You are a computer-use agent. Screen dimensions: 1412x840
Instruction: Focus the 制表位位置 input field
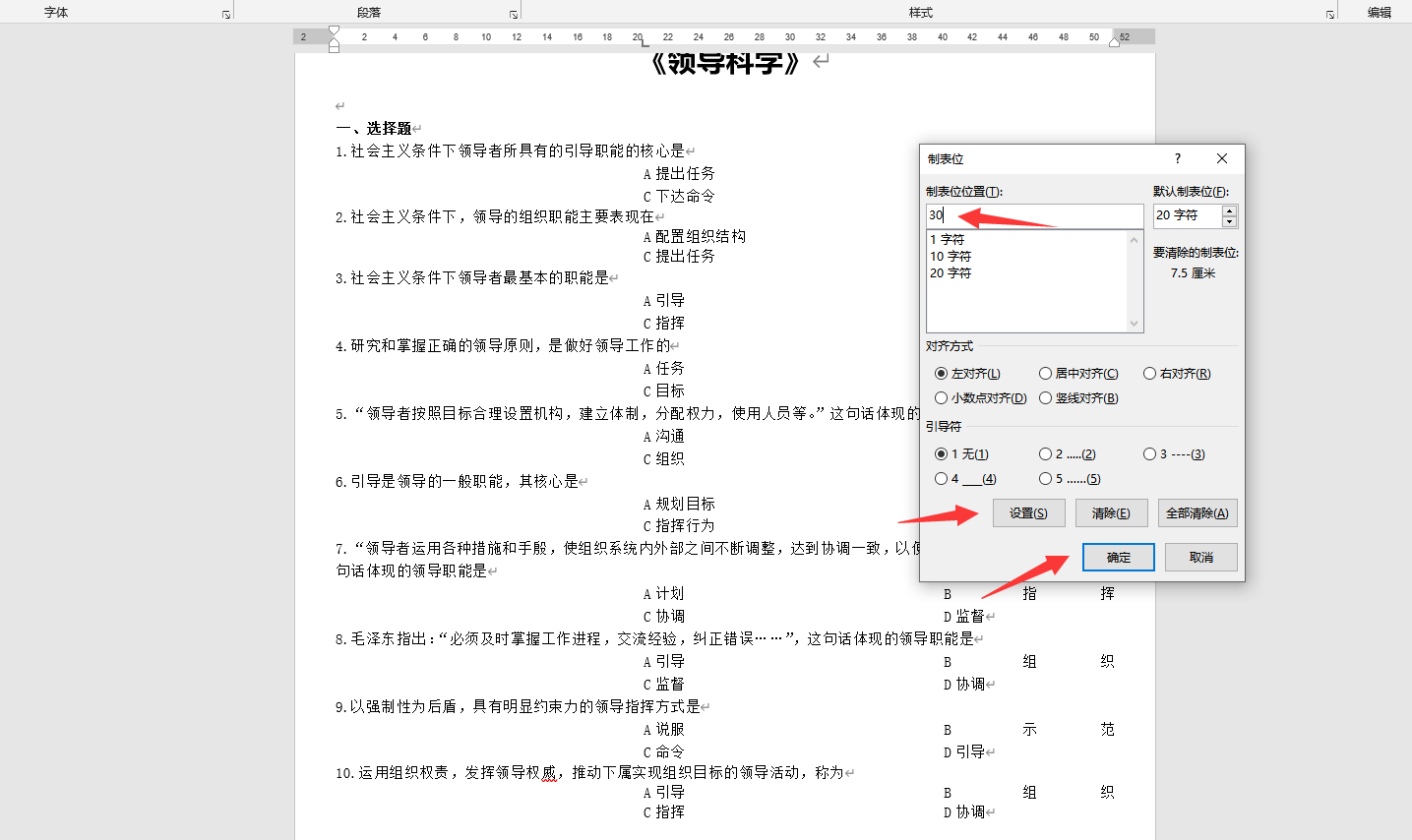1034,215
